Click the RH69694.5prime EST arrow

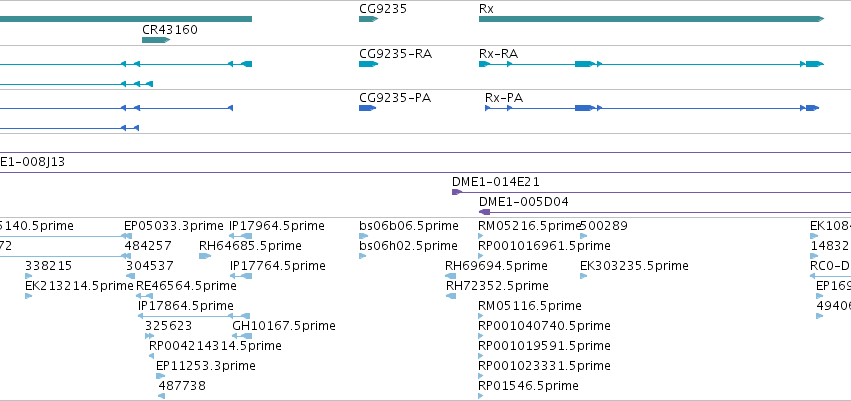[450, 276]
